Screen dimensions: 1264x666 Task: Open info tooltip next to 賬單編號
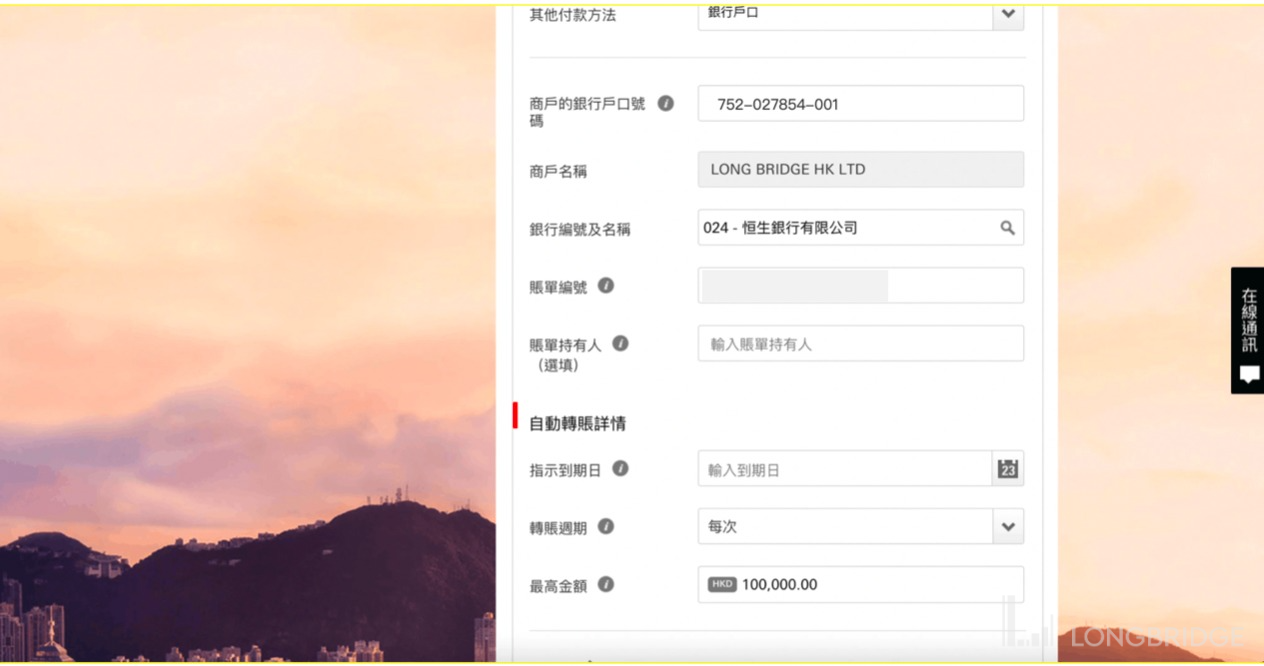click(606, 286)
